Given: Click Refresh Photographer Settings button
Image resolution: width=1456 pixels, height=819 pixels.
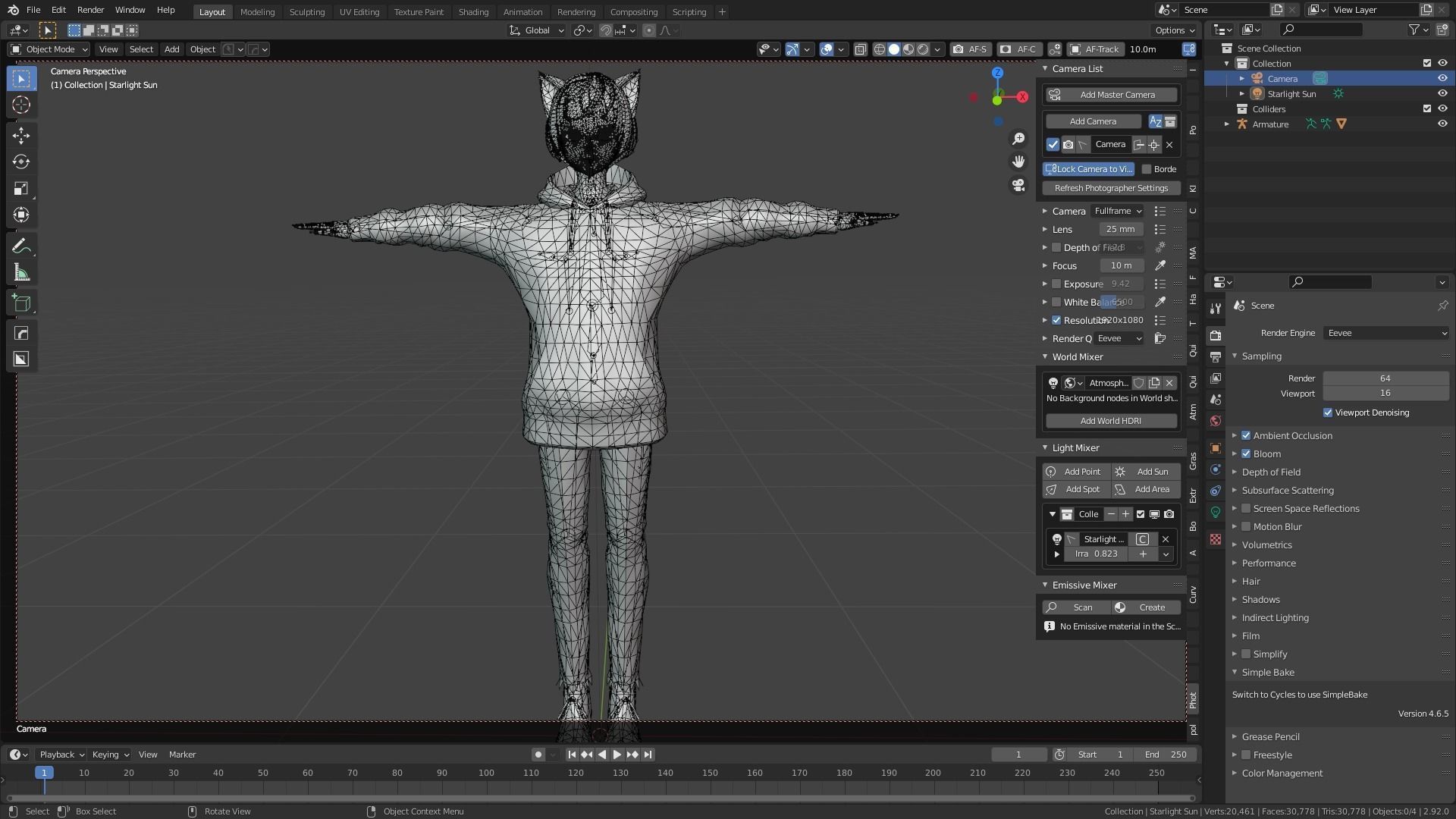Looking at the screenshot, I should 1111,188.
